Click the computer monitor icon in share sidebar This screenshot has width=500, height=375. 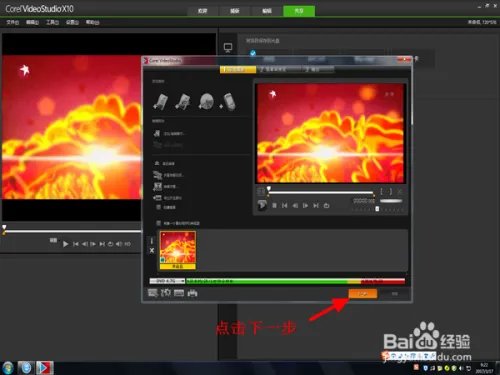click(228, 48)
